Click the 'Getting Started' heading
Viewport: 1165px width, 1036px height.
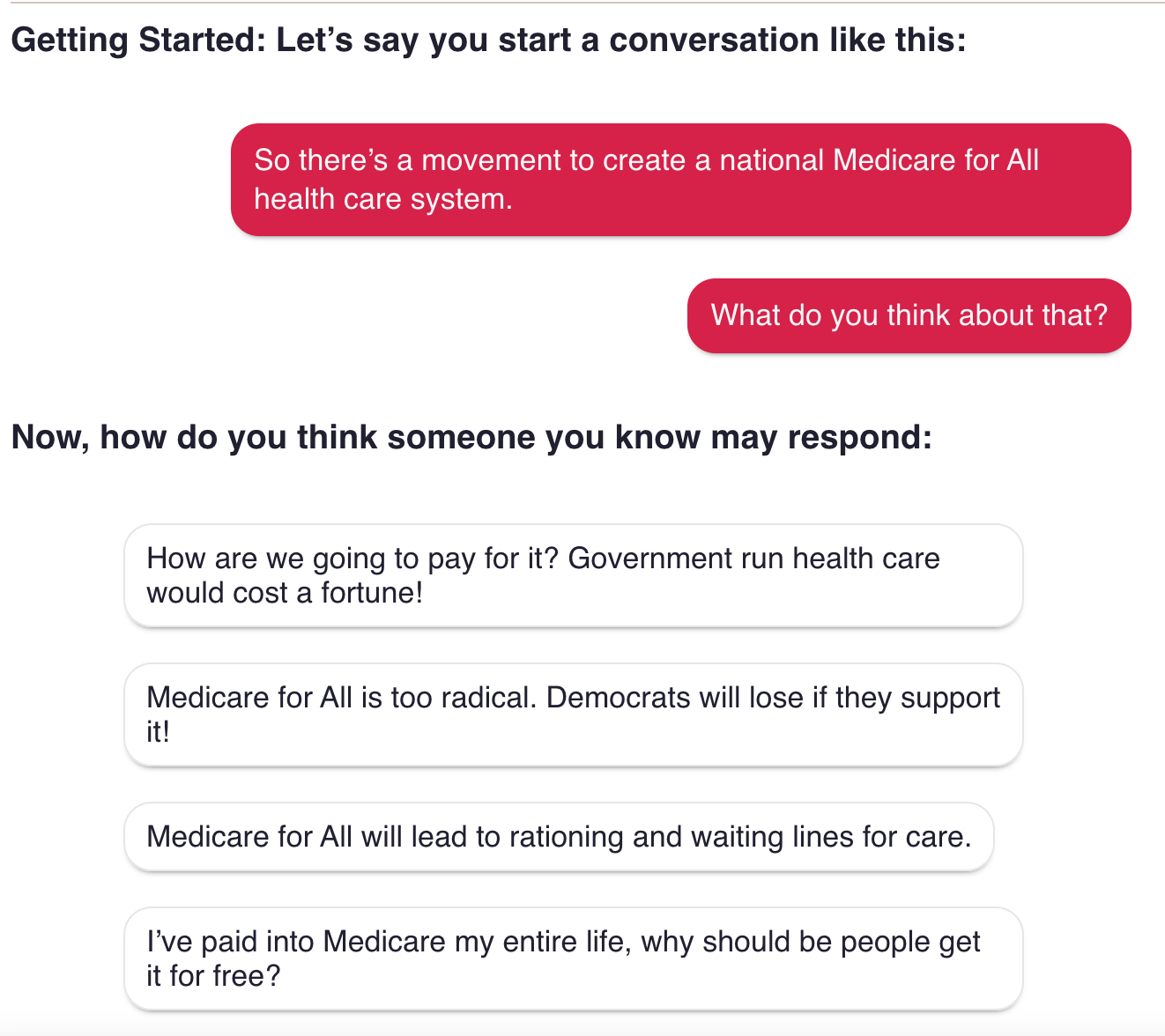click(x=490, y=40)
